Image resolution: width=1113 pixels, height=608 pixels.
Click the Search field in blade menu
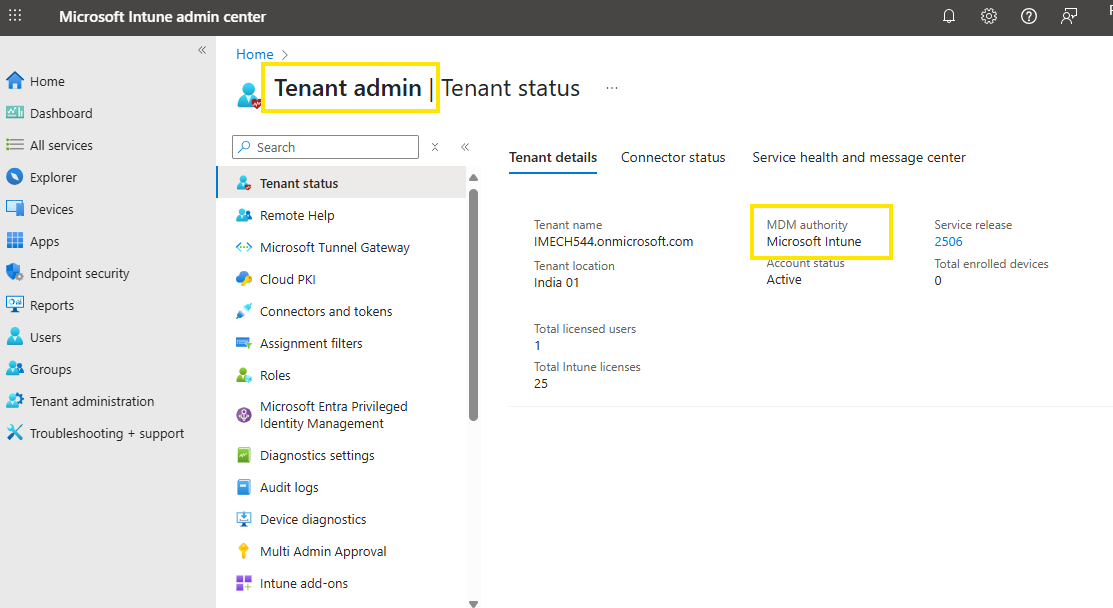[x=325, y=147]
